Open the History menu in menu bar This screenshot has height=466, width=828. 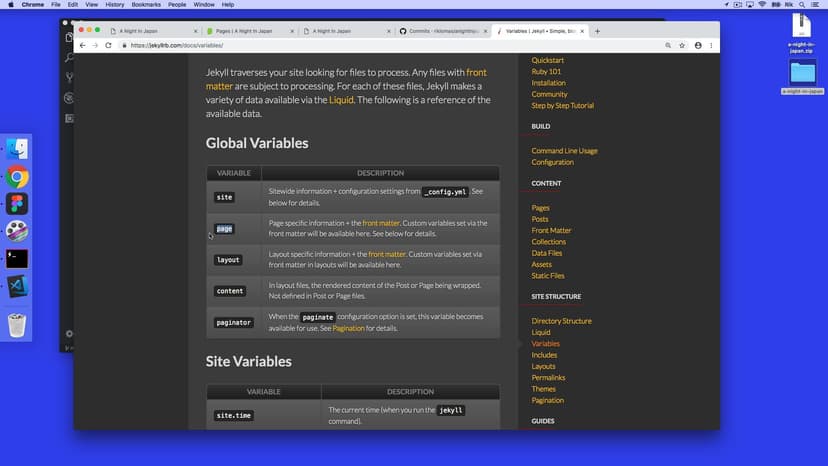114,5
